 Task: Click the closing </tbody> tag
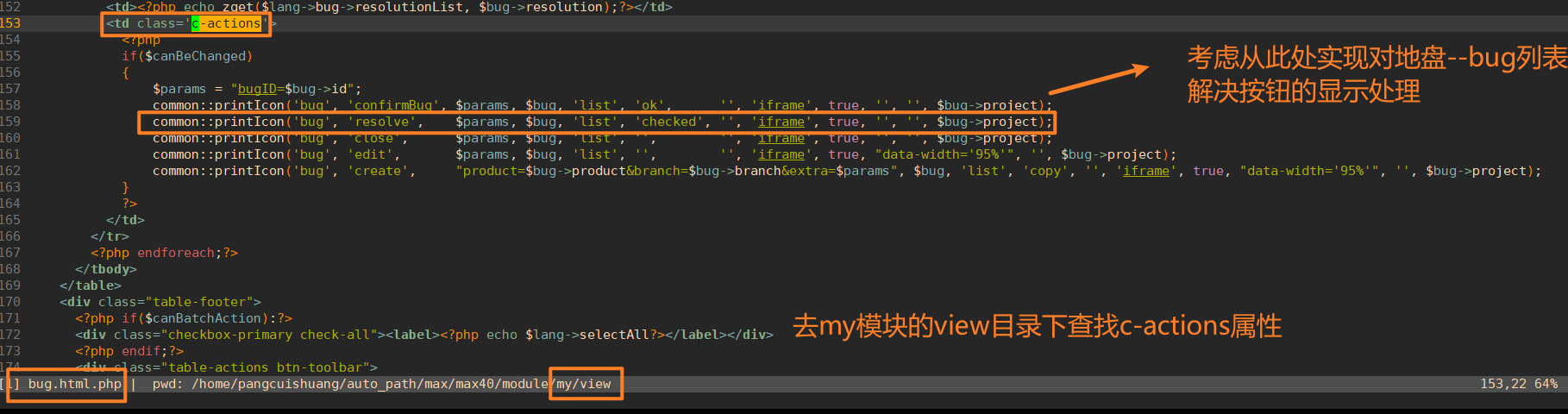click(x=105, y=269)
